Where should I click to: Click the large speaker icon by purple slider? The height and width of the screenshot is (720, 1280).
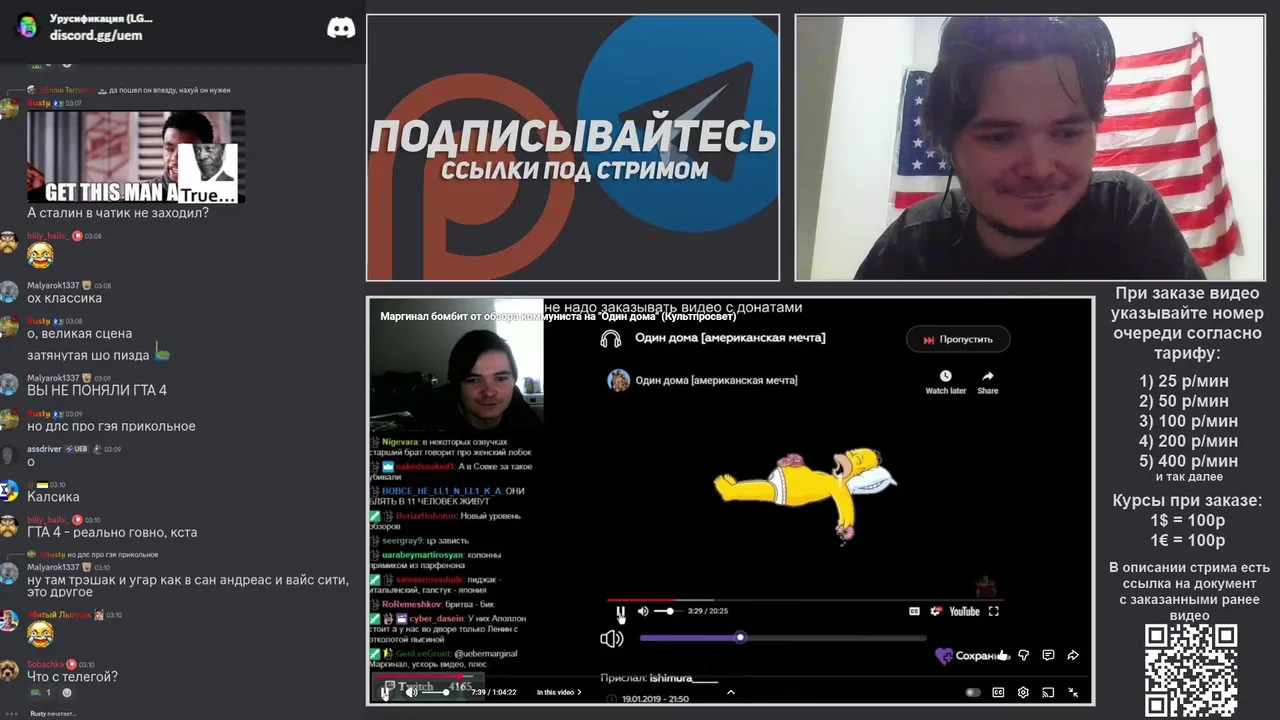click(x=611, y=638)
